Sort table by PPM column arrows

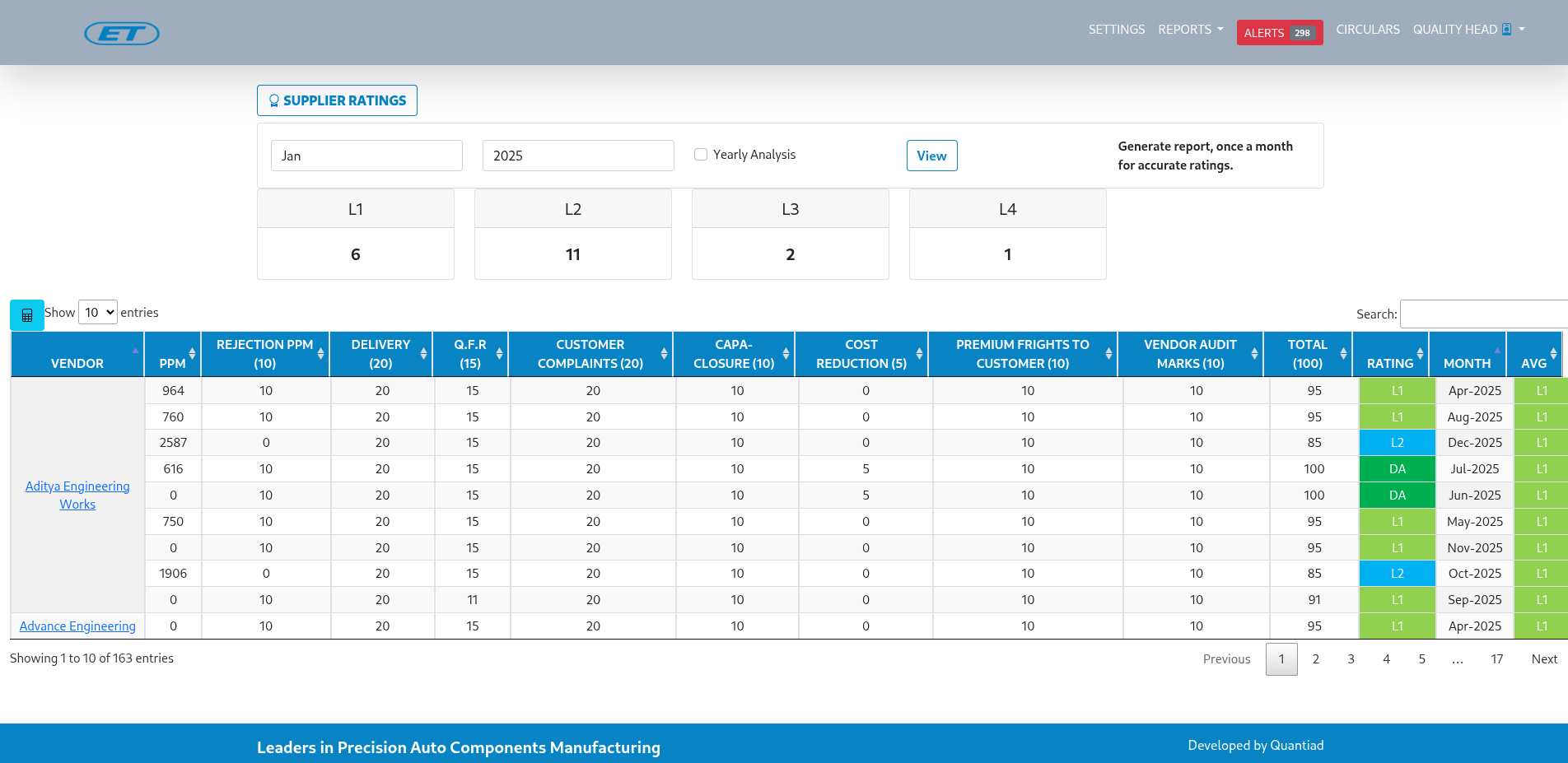192,354
